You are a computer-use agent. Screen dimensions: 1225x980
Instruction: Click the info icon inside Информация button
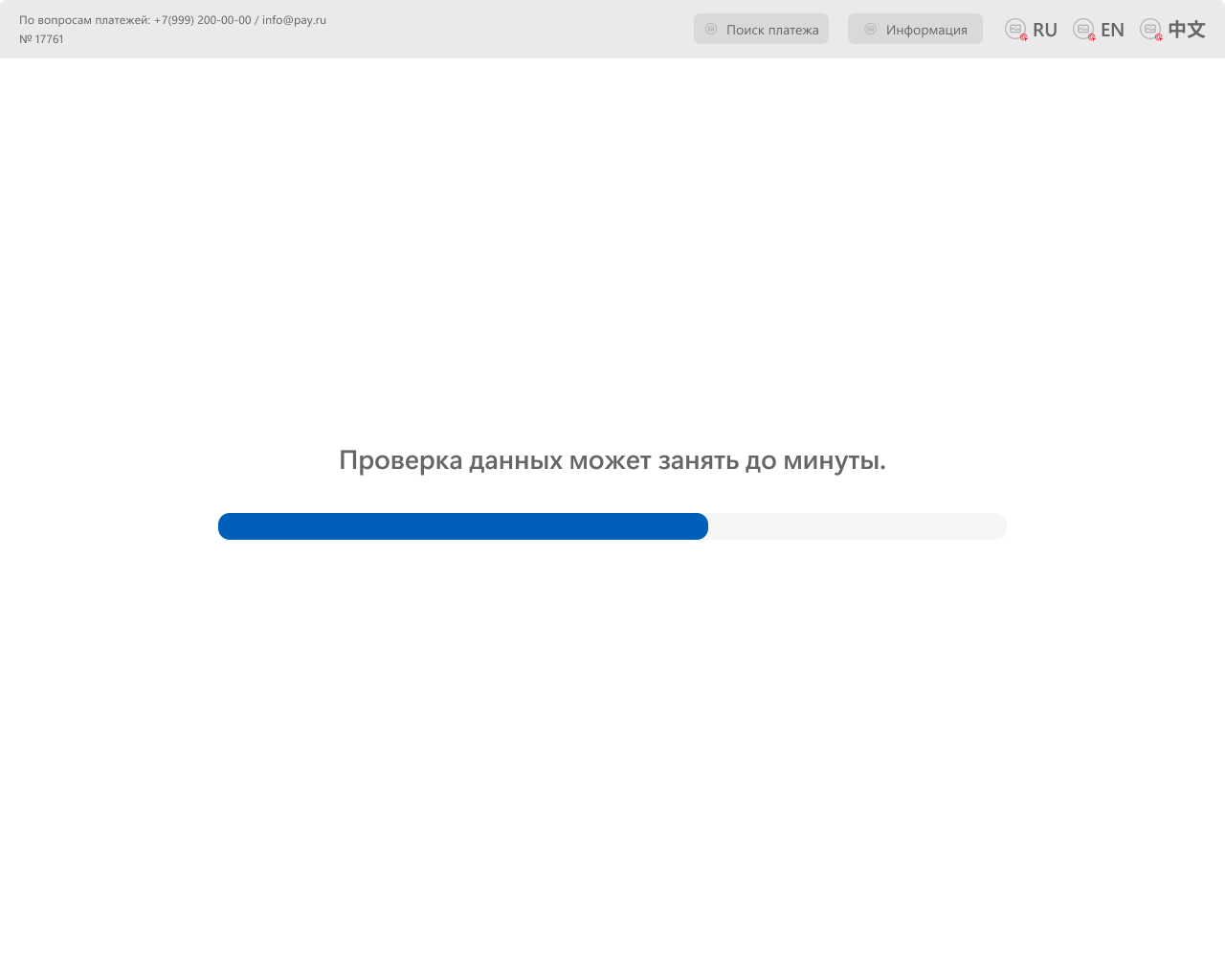(870, 29)
